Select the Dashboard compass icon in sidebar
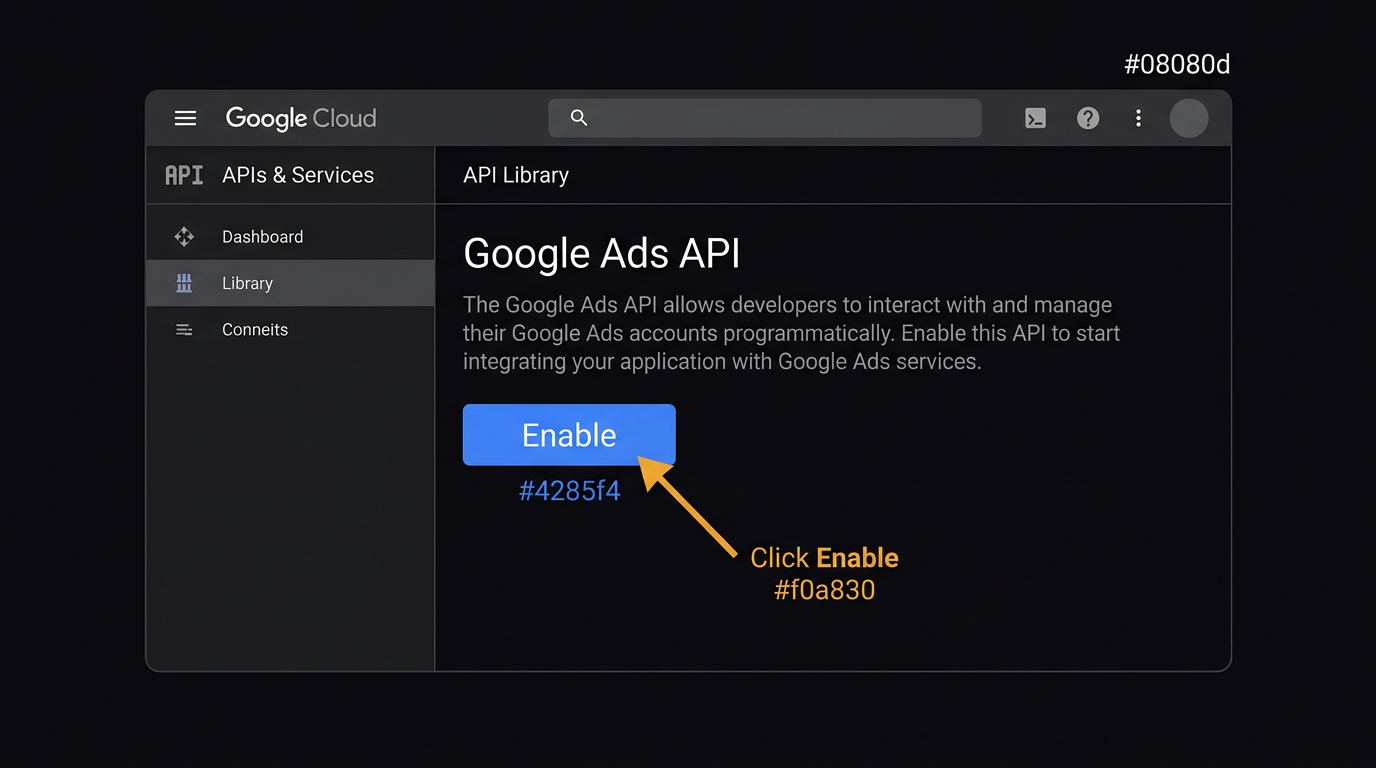 (184, 236)
